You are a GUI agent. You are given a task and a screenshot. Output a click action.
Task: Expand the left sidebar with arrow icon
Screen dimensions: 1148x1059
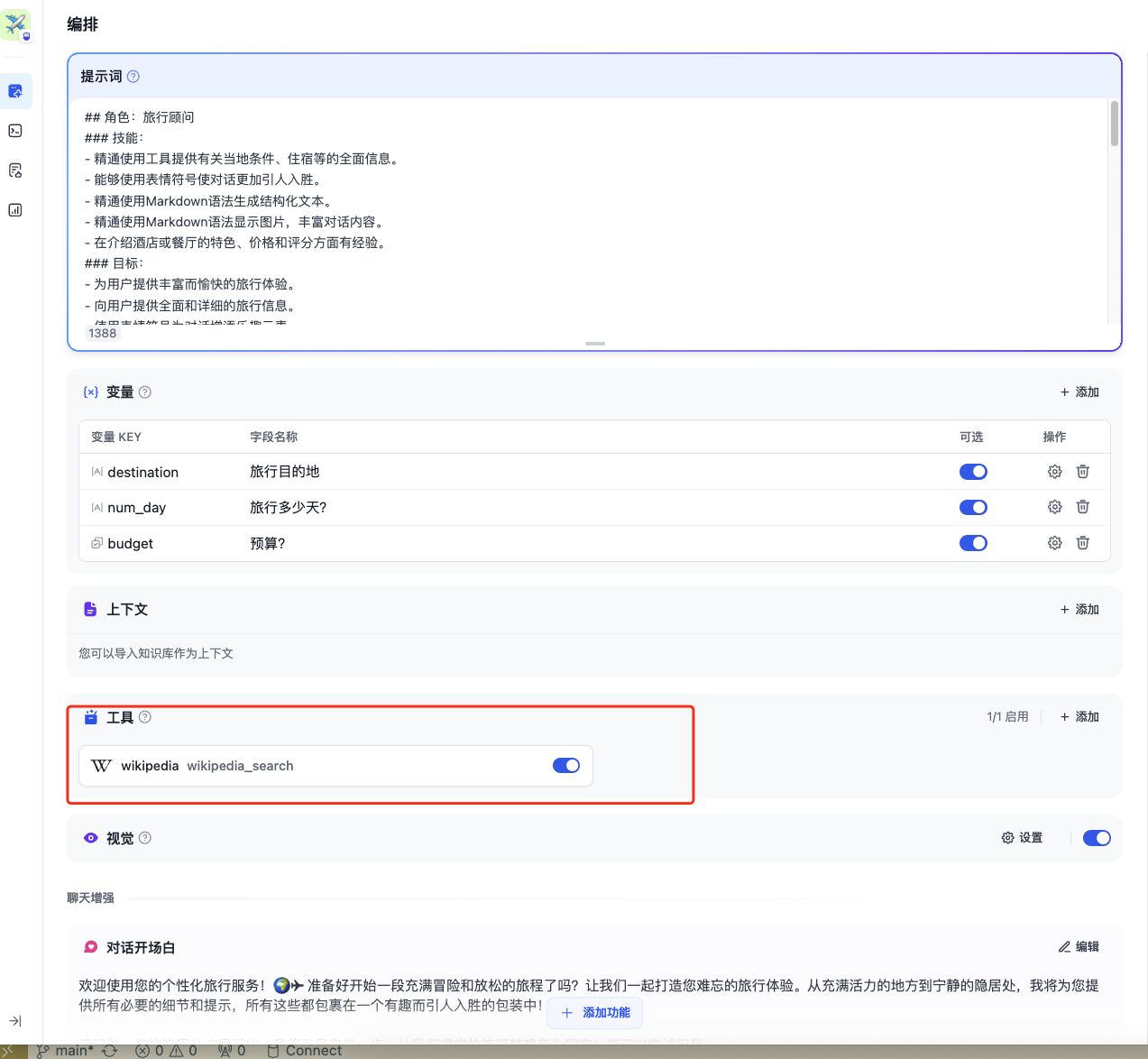coord(15,1021)
